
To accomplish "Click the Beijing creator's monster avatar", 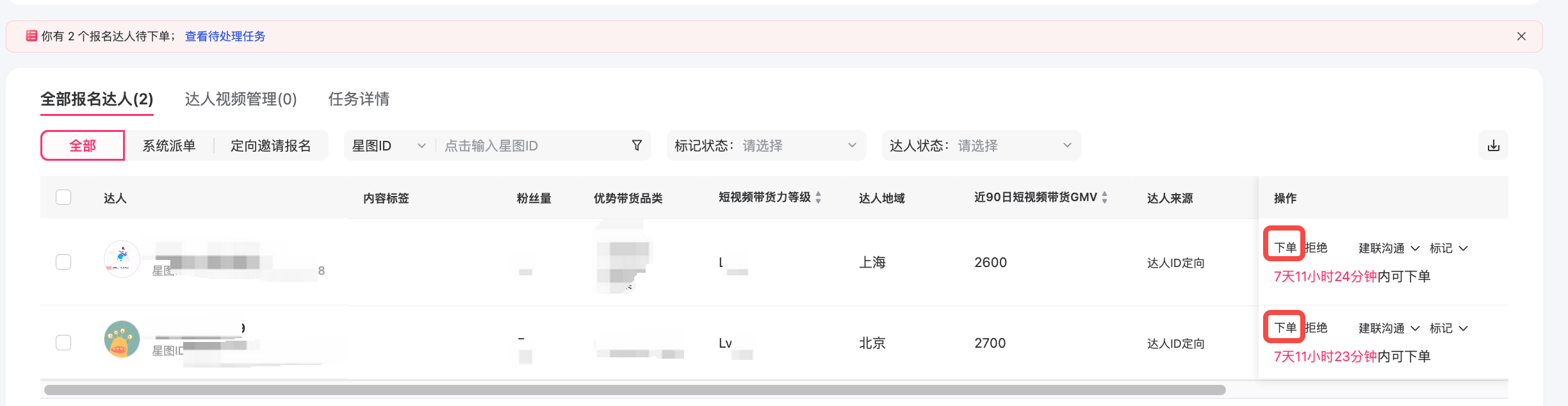I will (122, 339).
